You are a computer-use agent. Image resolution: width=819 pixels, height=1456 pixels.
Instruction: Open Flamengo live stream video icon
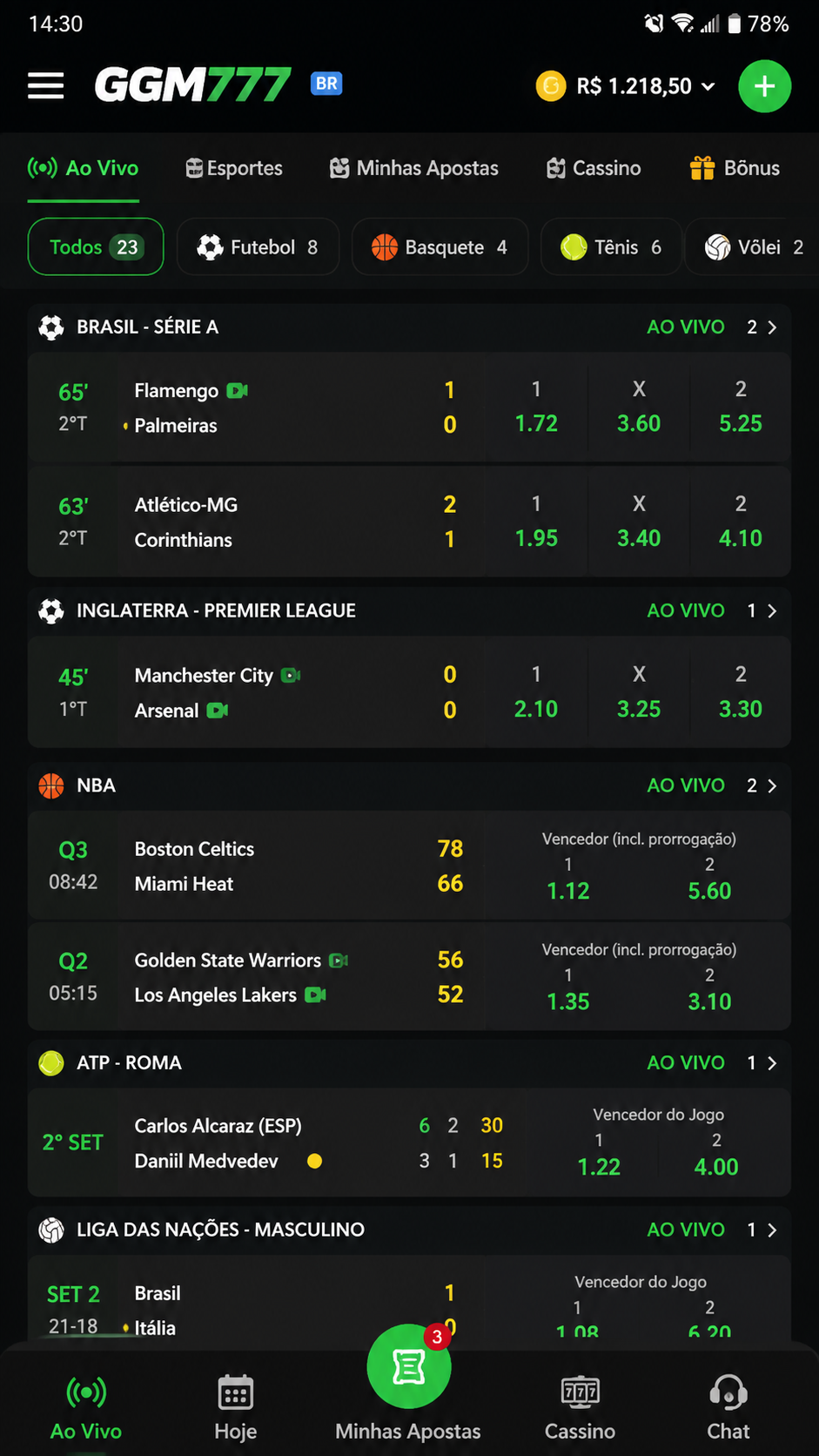[237, 391]
